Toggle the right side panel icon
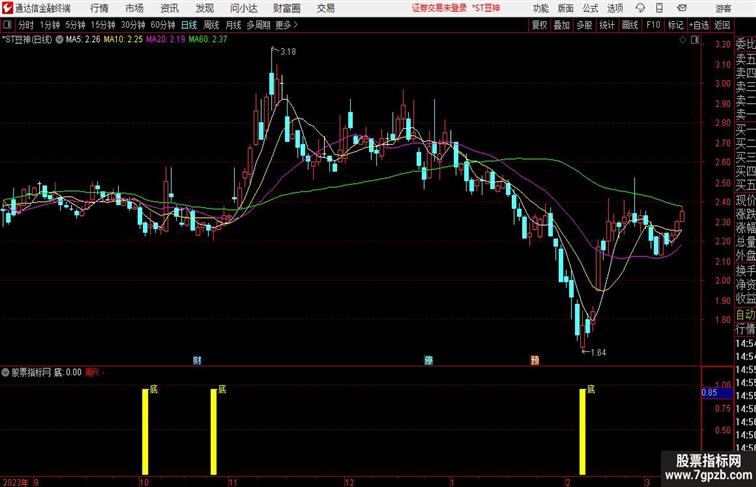The width and height of the screenshot is (756, 487). 695,40
